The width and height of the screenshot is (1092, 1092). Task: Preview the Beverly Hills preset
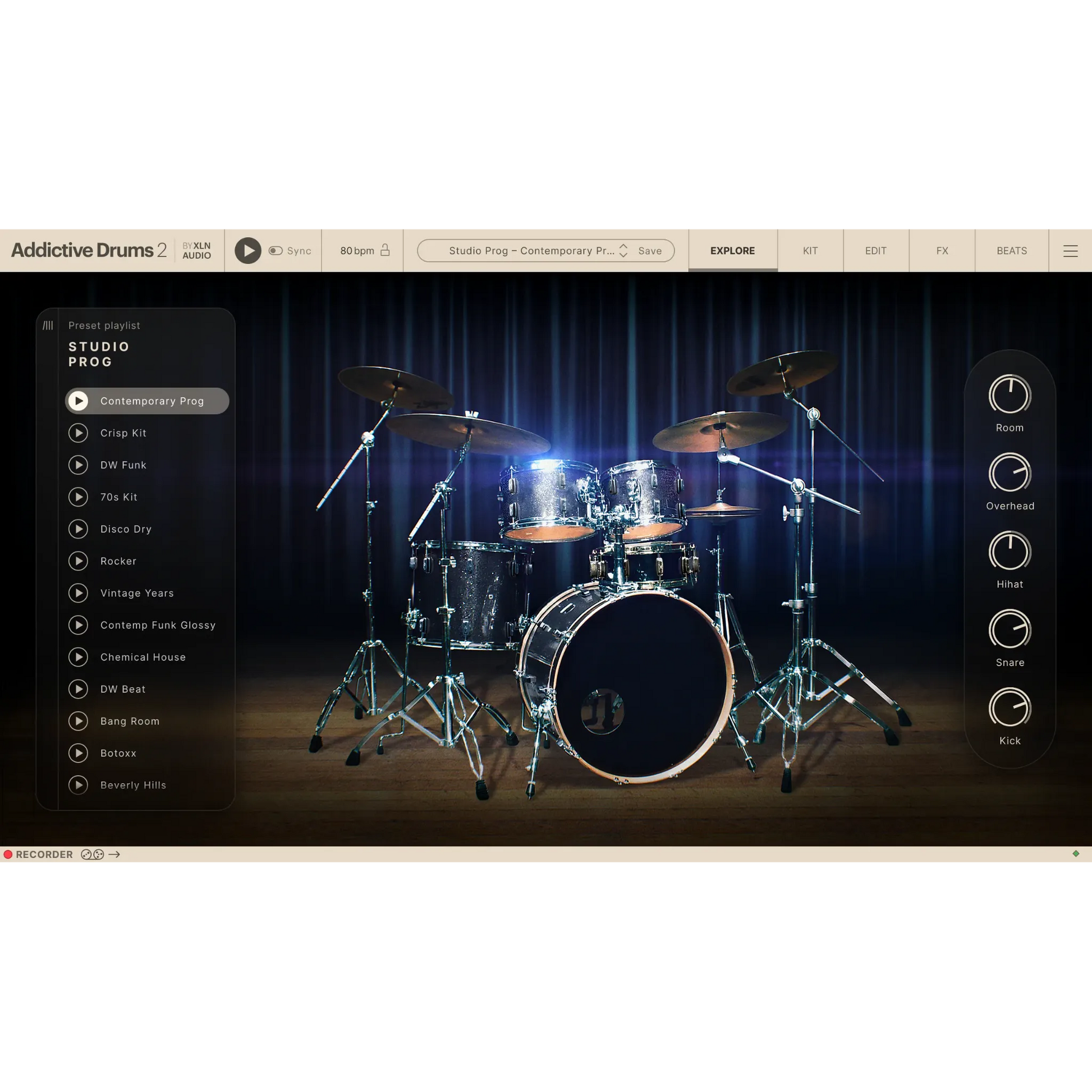[79, 785]
